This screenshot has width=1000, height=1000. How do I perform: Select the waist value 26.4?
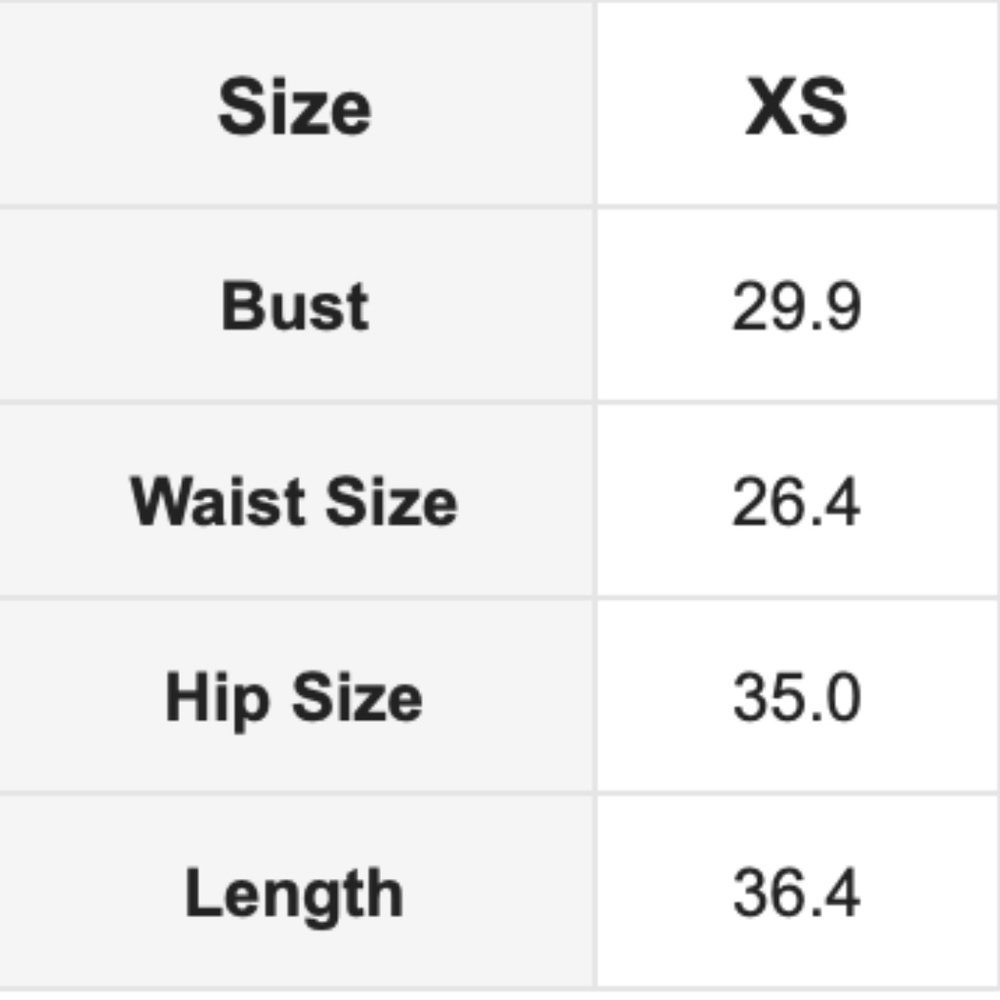[x=796, y=501]
